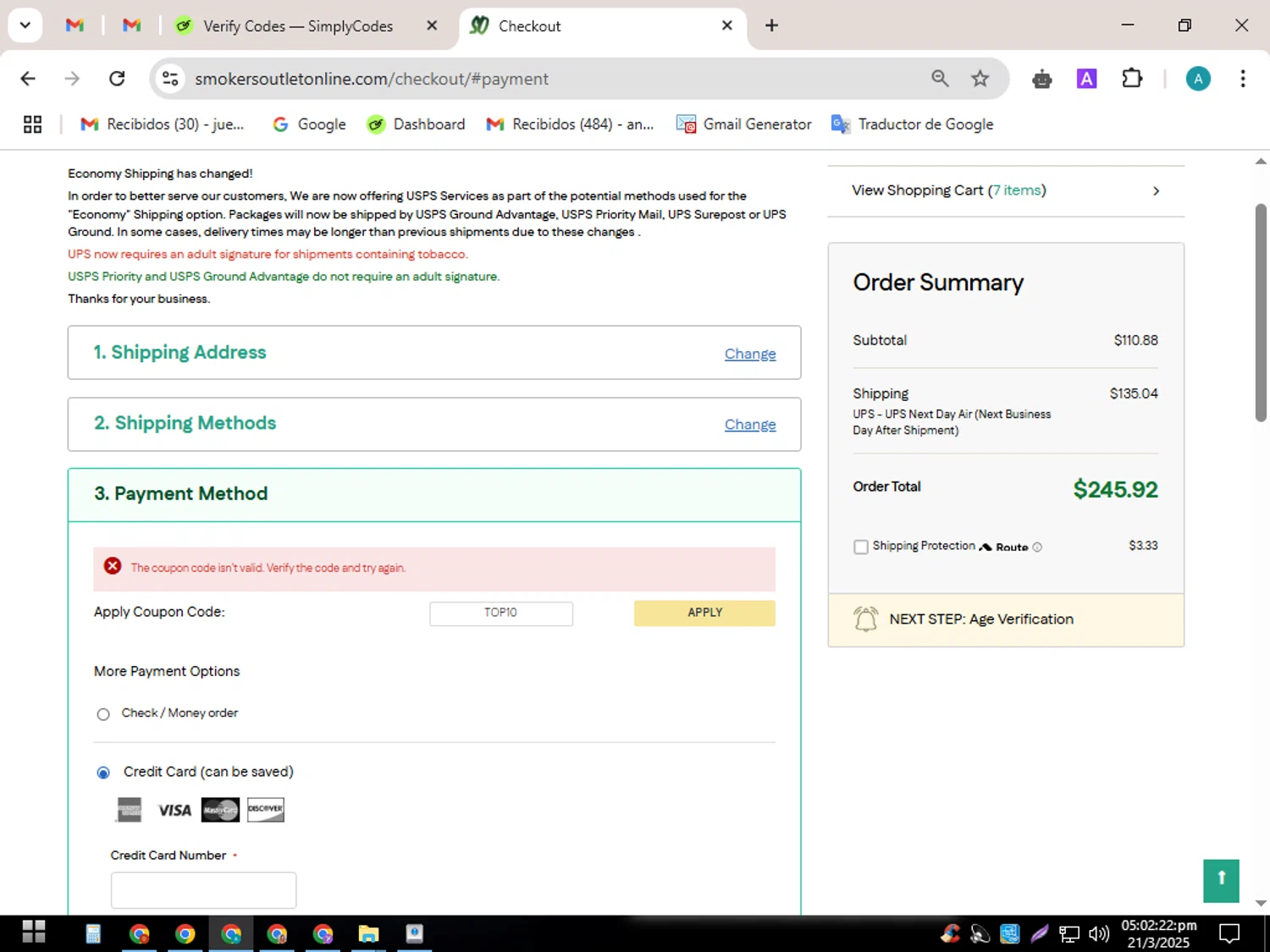
Task: Select Credit Card payment option
Action: point(103,773)
